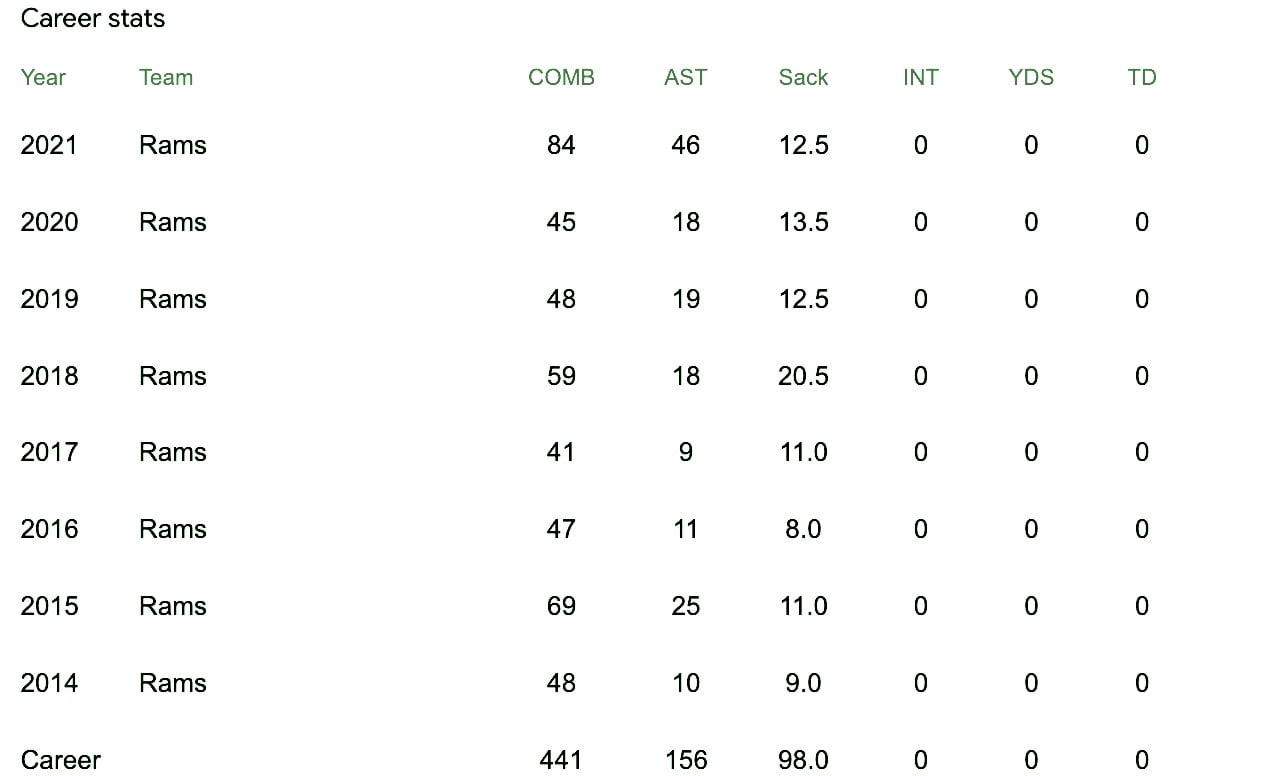The height and width of the screenshot is (776, 1272).
Task: Click the TD column header
Action: 1141,78
